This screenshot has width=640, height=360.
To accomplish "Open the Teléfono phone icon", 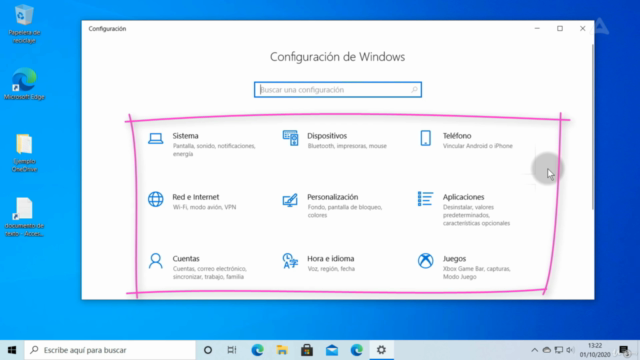I will click(x=425, y=138).
